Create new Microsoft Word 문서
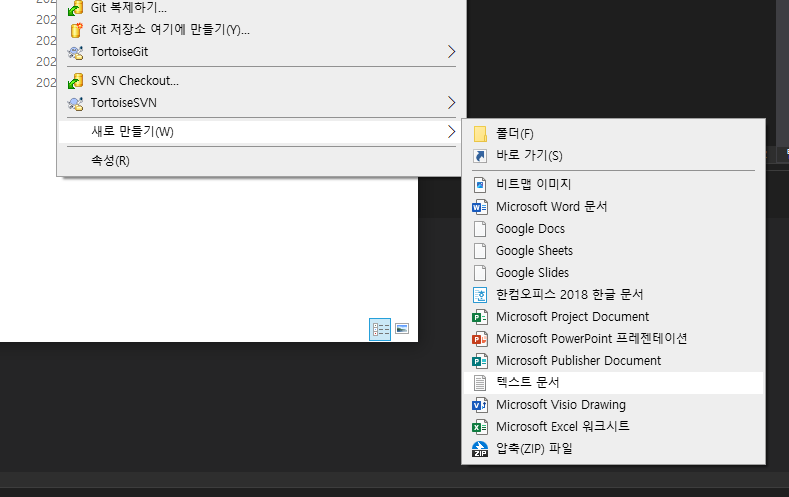The width and height of the screenshot is (789, 497). [x=613, y=207]
